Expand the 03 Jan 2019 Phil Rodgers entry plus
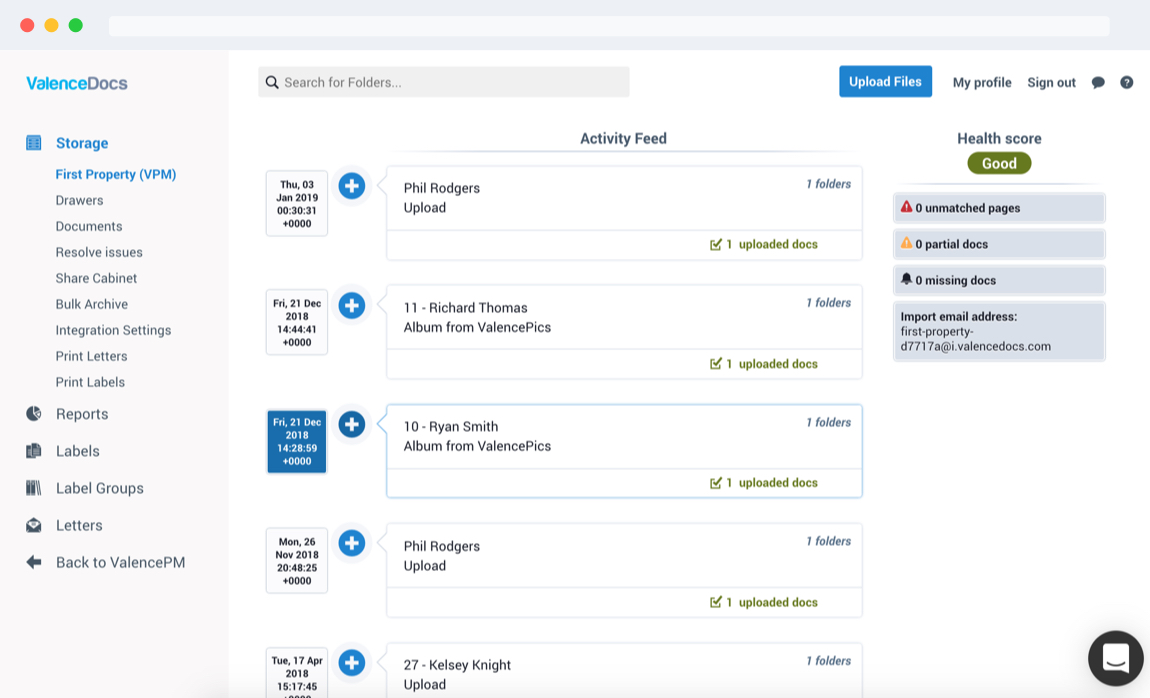This screenshot has width=1150, height=698. click(x=352, y=185)
